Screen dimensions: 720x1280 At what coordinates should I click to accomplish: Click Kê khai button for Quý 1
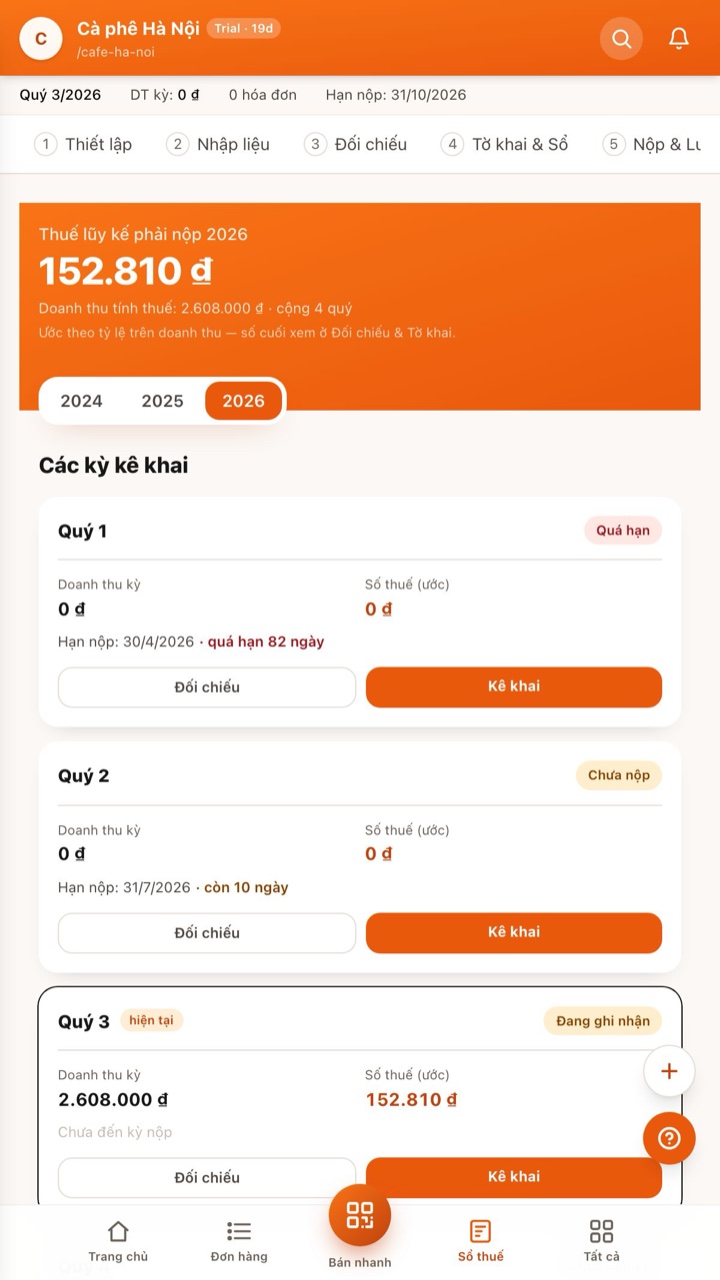point(514,687)
